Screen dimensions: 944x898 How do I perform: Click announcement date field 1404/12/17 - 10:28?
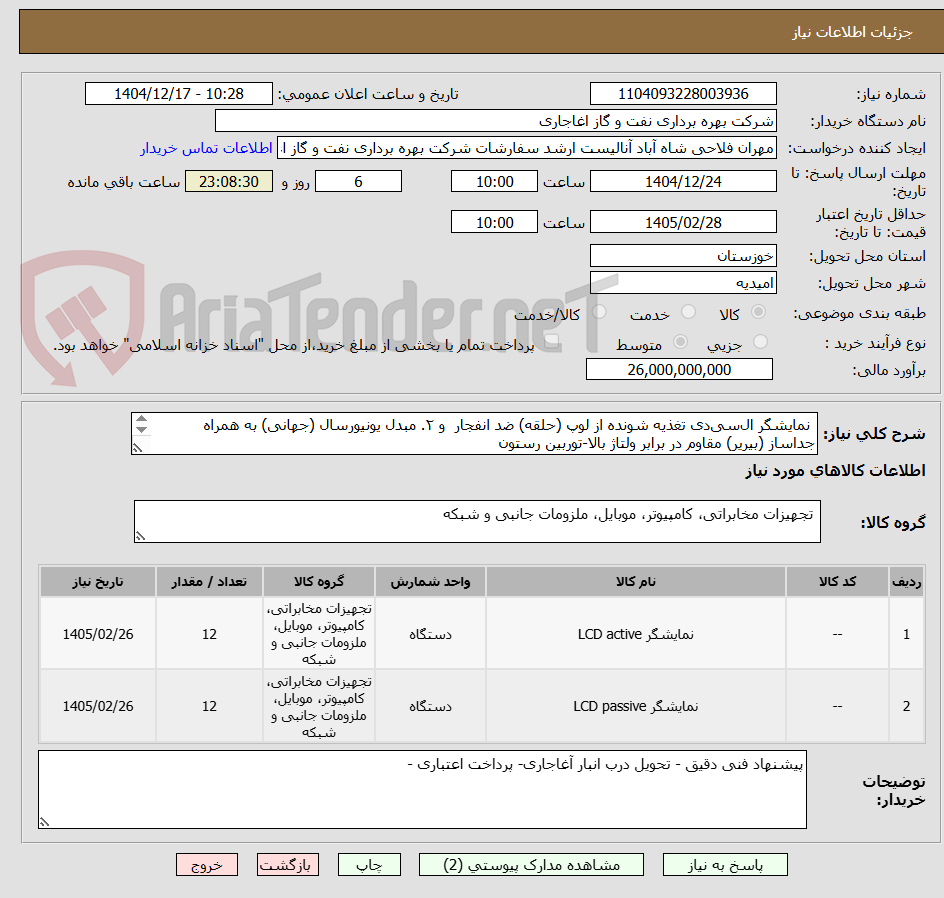179,94
